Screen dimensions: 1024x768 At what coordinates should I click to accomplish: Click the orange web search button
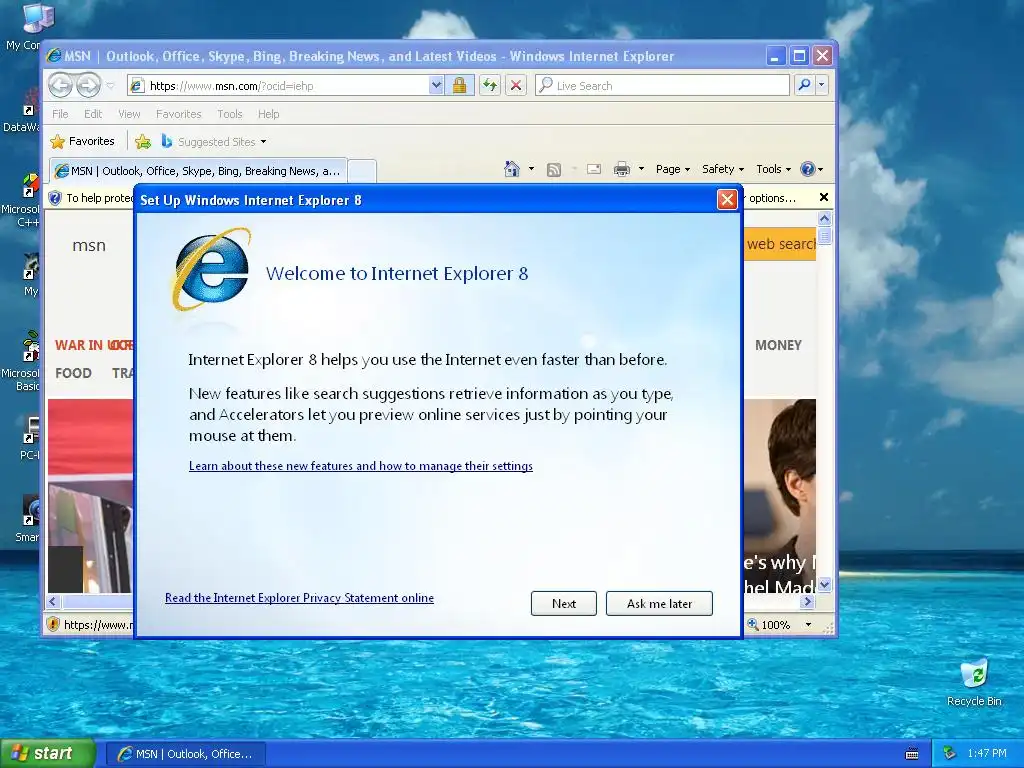(780, 244)
